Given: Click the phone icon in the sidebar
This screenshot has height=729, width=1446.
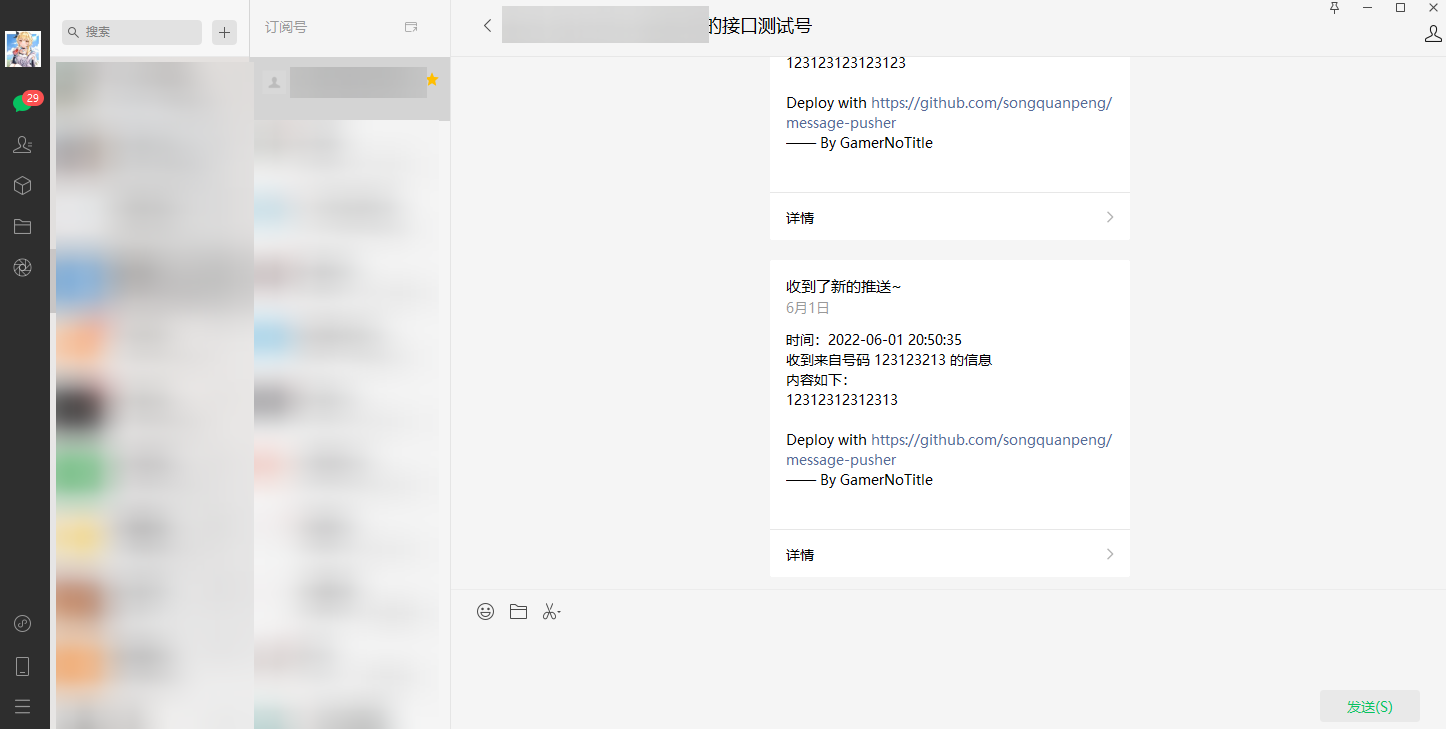Looking at the screenshot, I should 22,666.
